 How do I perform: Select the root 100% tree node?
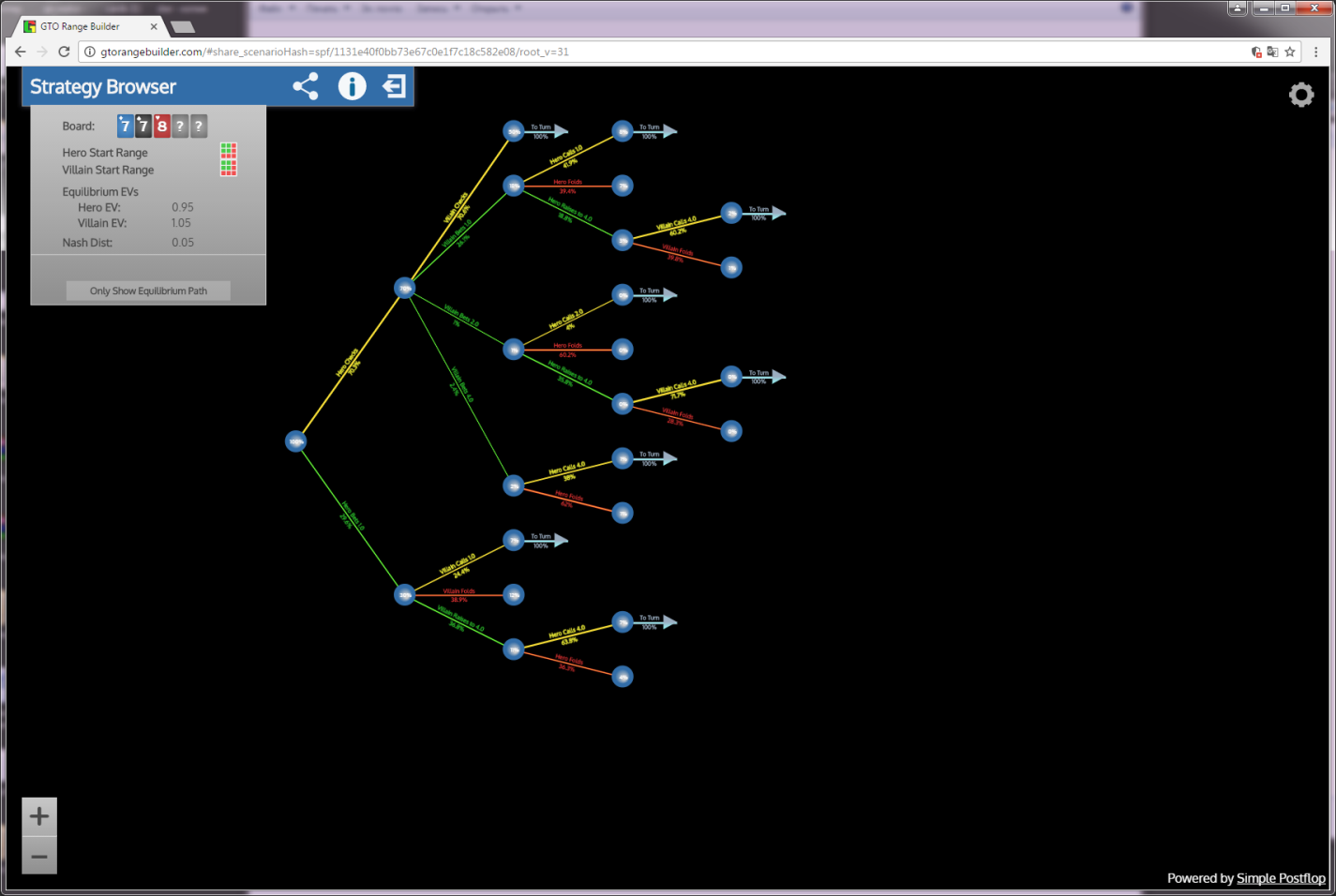295,441
